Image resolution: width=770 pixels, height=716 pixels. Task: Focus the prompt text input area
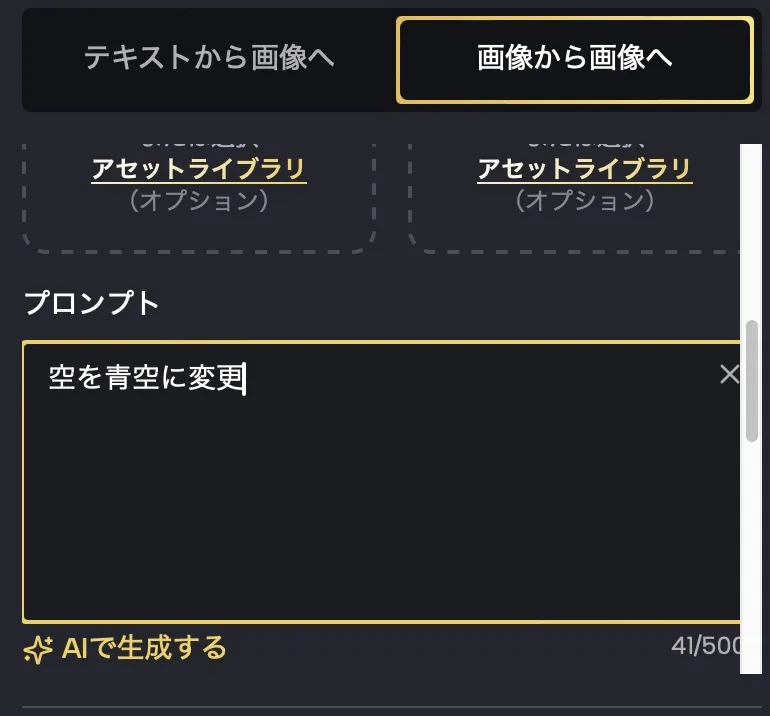coord(380,480)
